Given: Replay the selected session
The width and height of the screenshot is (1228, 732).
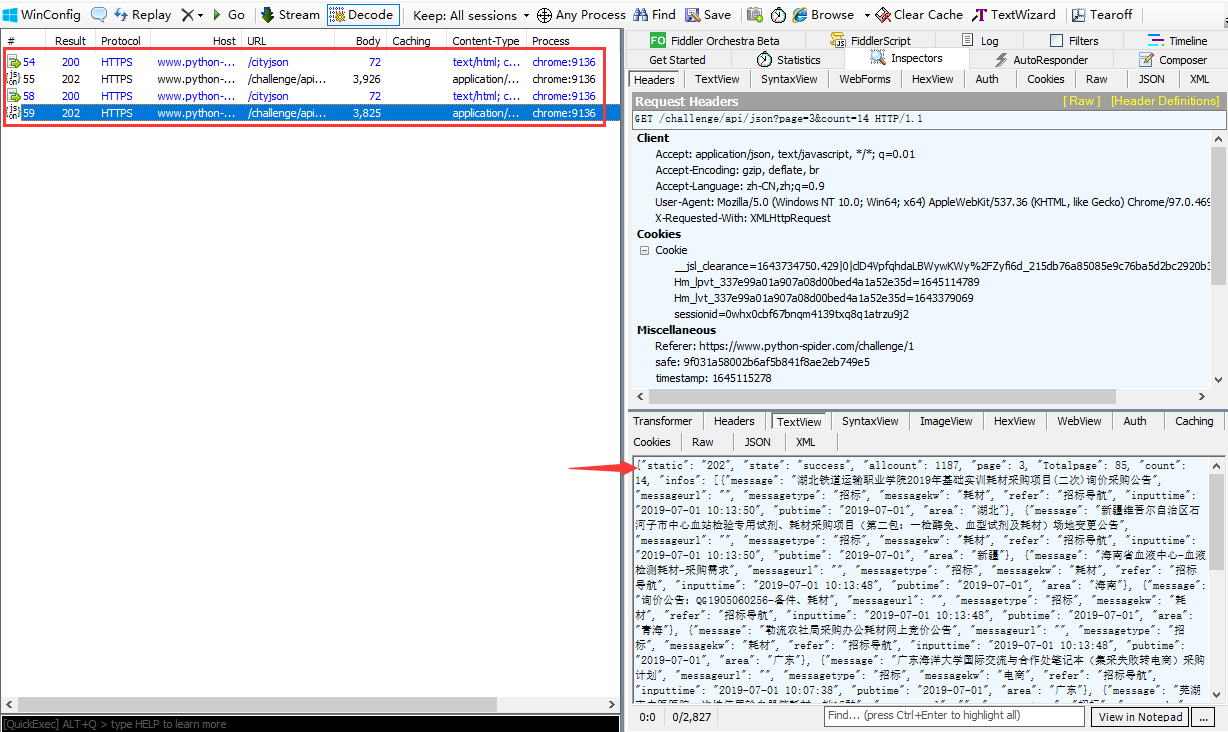Looking at the screenshot, I should tap(142, 15).
